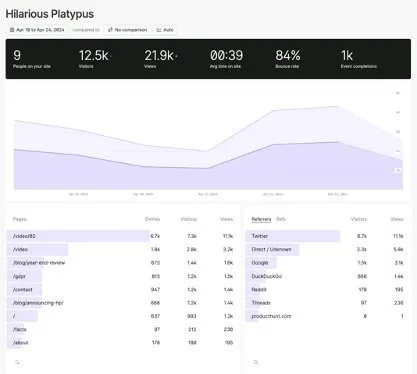Screen dimensions: 417x374
Task: Click the Pages column header
Action: pos(20,219)
